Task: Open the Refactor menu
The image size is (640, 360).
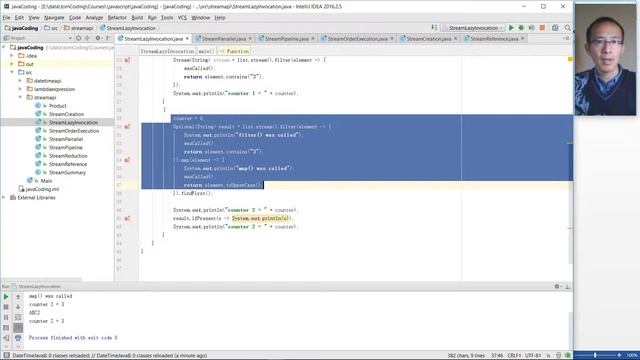Action: tap(117, 18)
